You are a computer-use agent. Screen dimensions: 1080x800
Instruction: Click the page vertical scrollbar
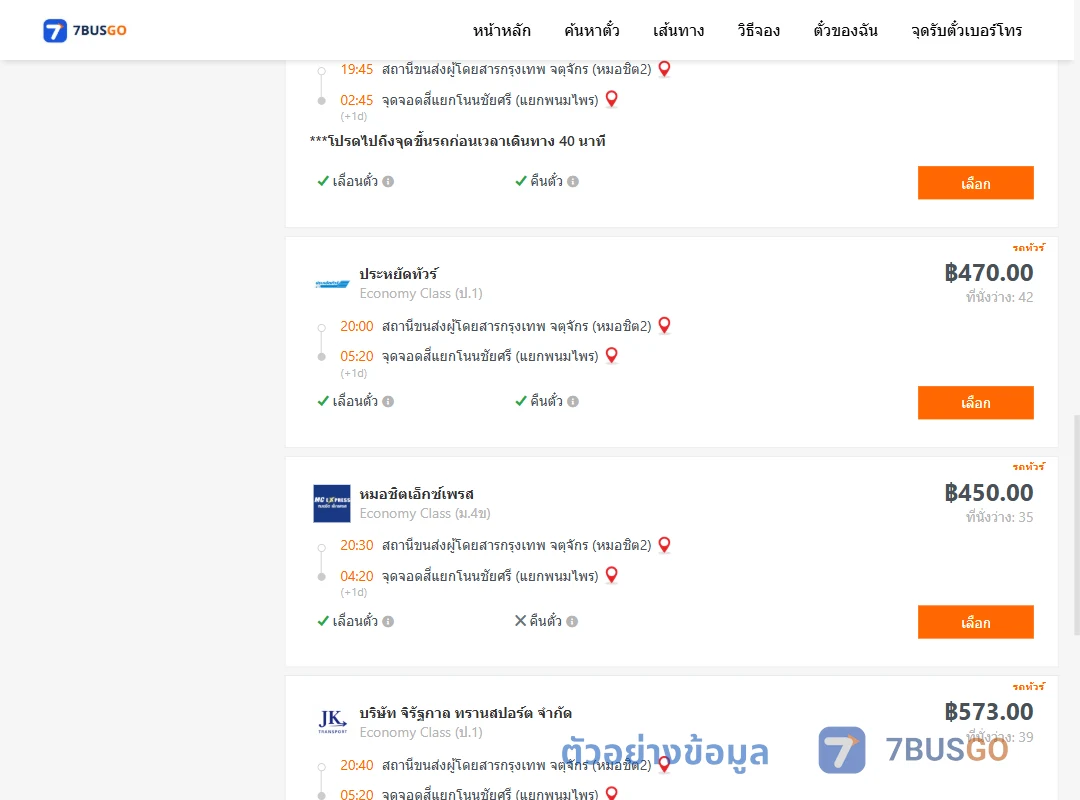click(1076, 524)
